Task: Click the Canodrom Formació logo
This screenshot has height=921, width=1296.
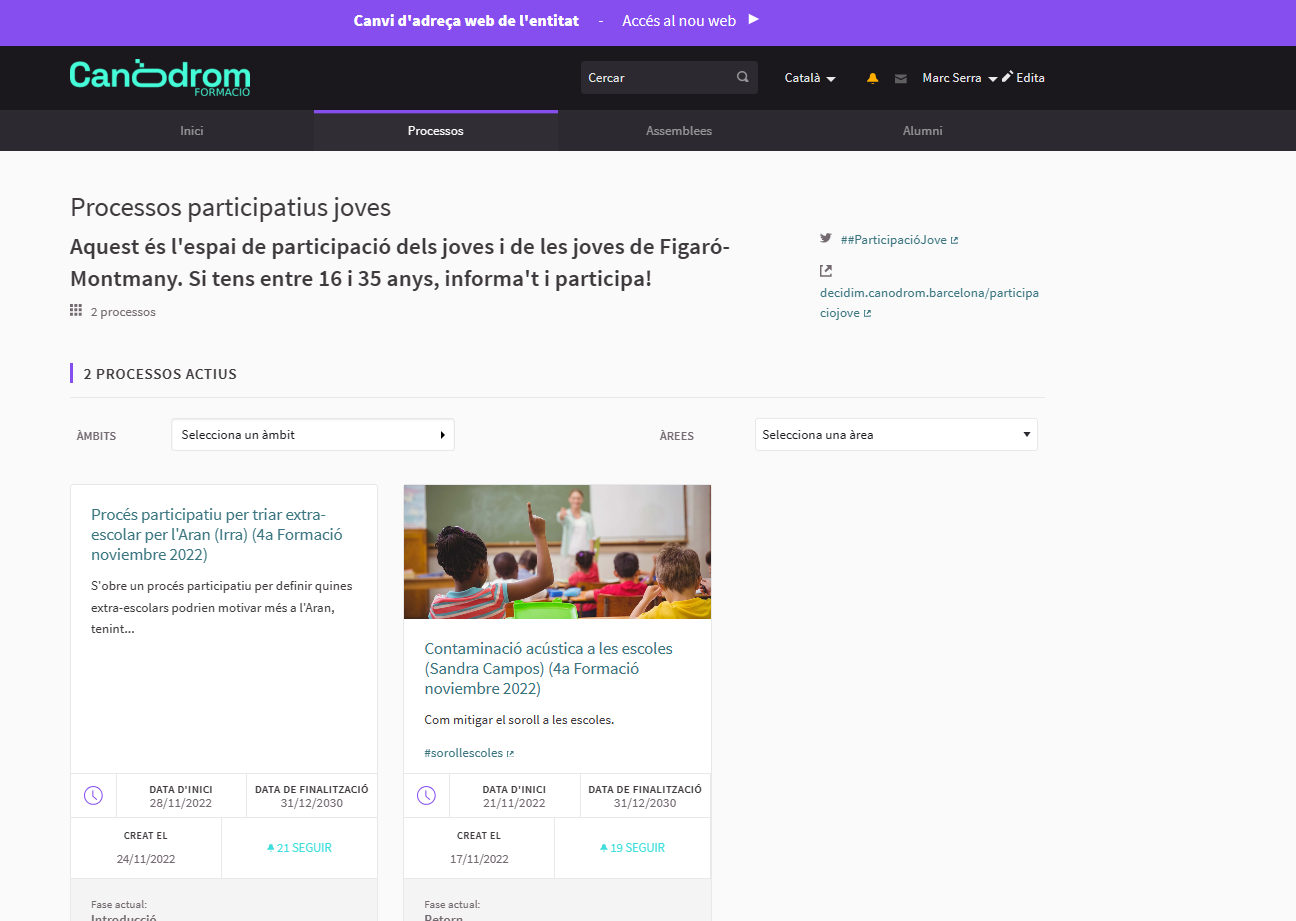Action: tap(160, 78)
